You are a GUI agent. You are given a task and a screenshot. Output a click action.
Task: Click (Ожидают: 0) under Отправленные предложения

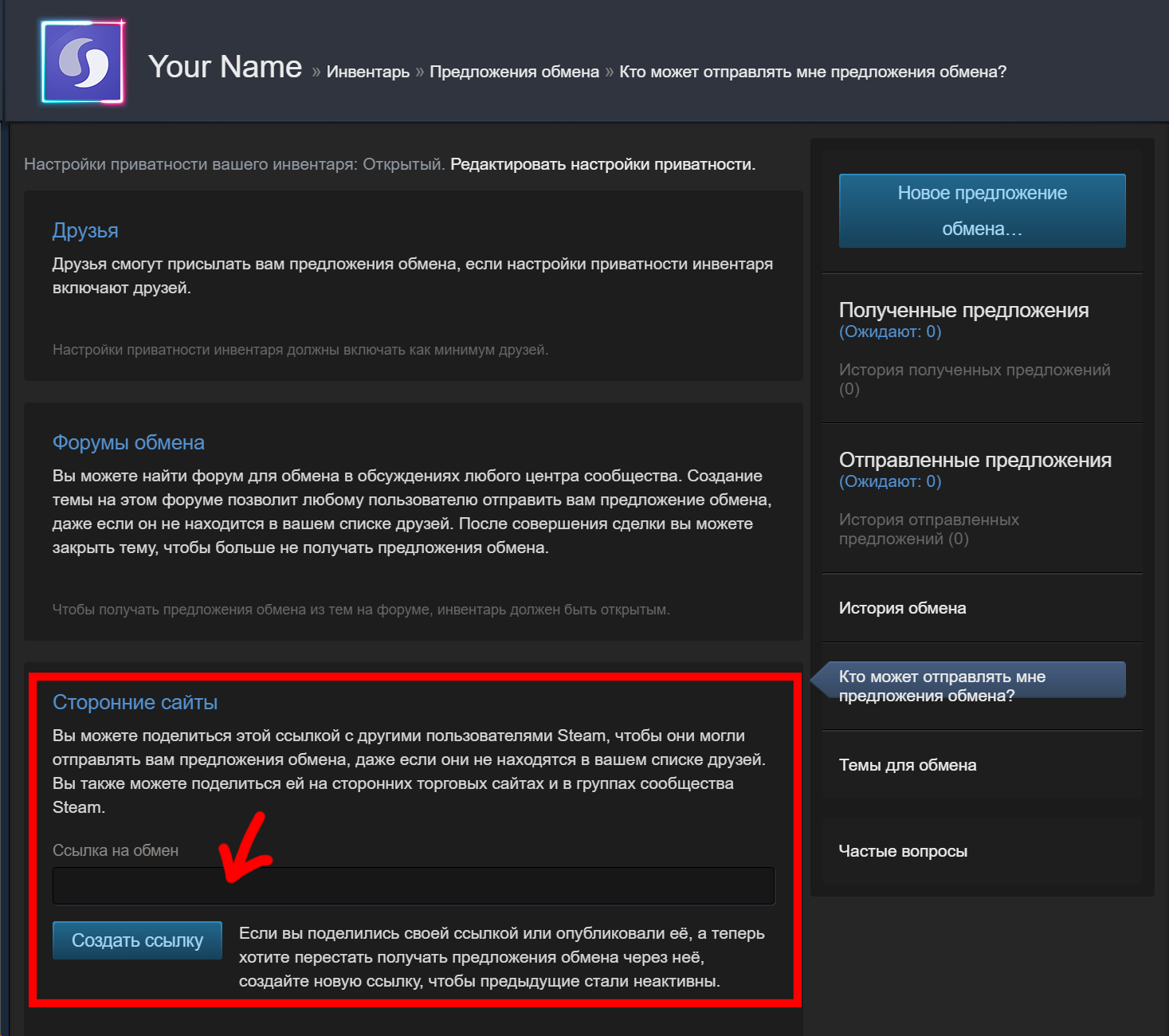click(890, 481)
